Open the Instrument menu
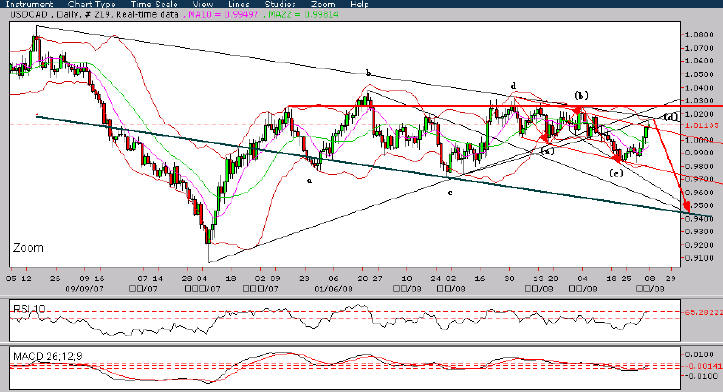This screenshot has height=392, width=723. [30, 4]
